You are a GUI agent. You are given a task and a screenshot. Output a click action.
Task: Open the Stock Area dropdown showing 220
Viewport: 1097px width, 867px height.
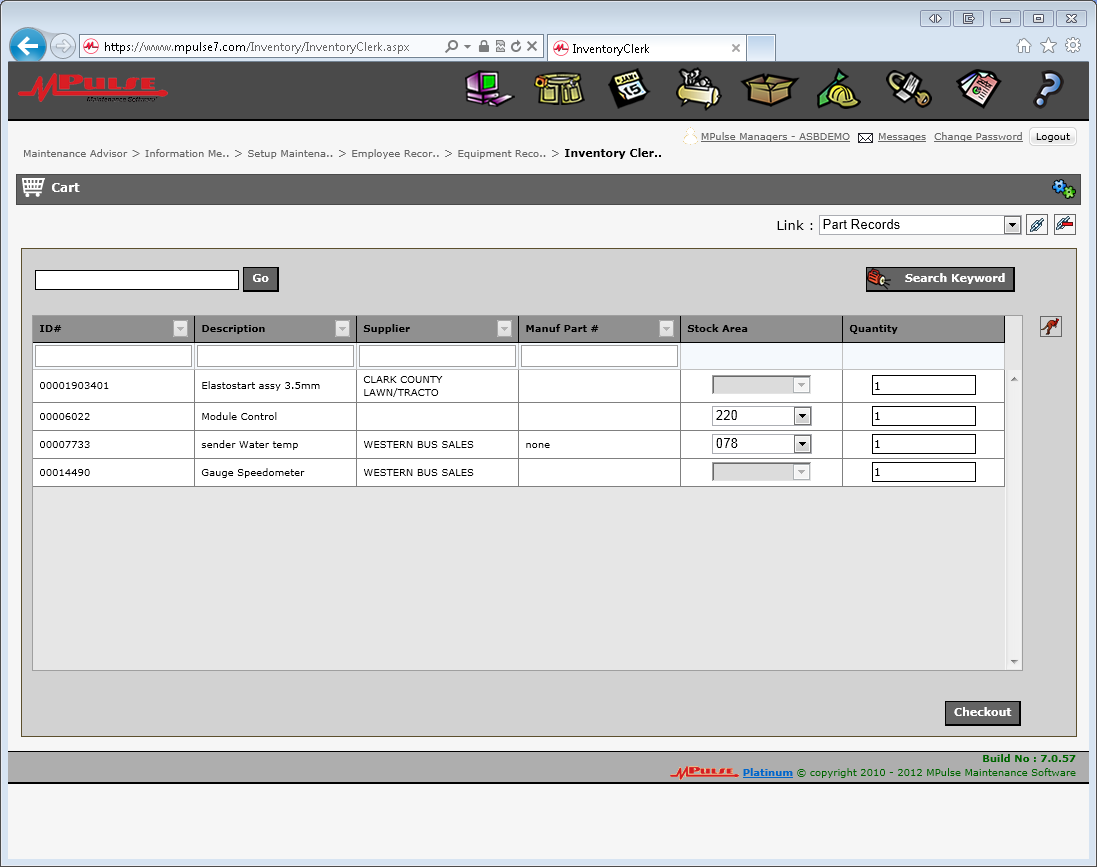point(801,415)
